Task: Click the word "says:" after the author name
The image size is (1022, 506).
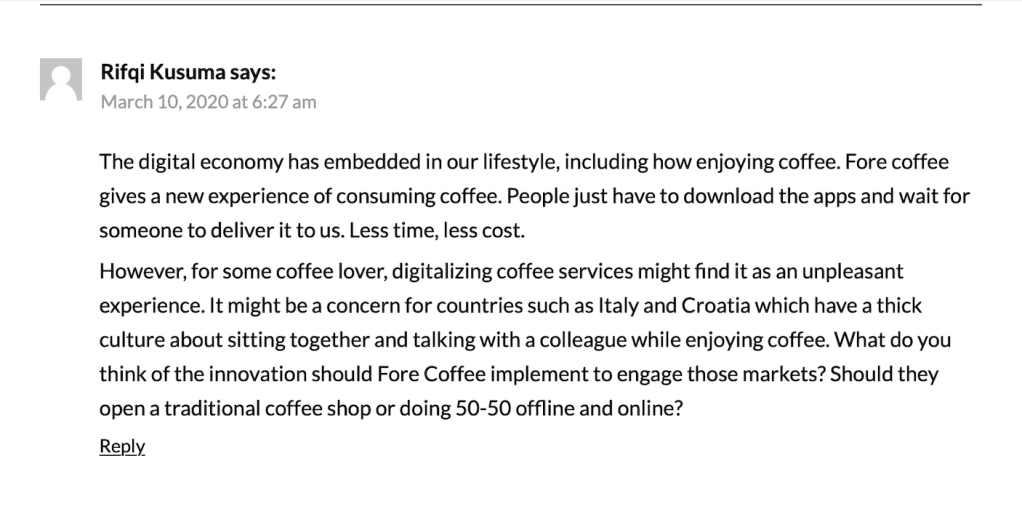Action: (253, 72)
